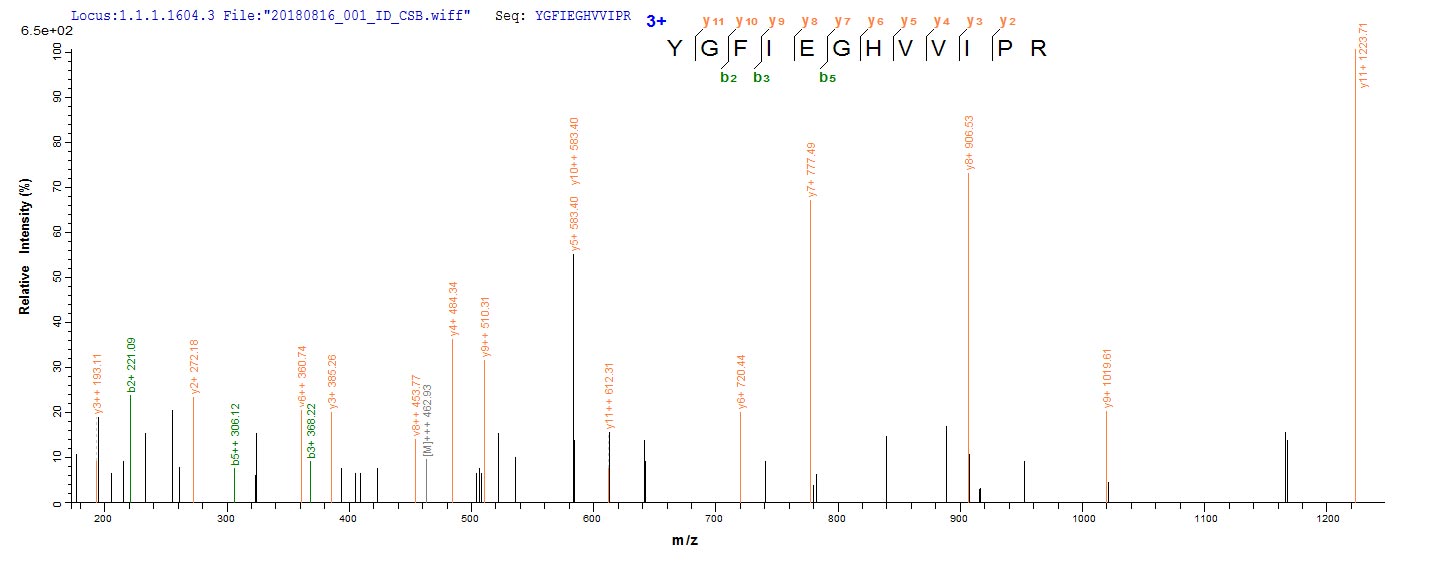Screen dimensions: 1436x562
Task: Click the y4+ 484.34 peak label
Action: pyautogui.click(x=453, y=310)
